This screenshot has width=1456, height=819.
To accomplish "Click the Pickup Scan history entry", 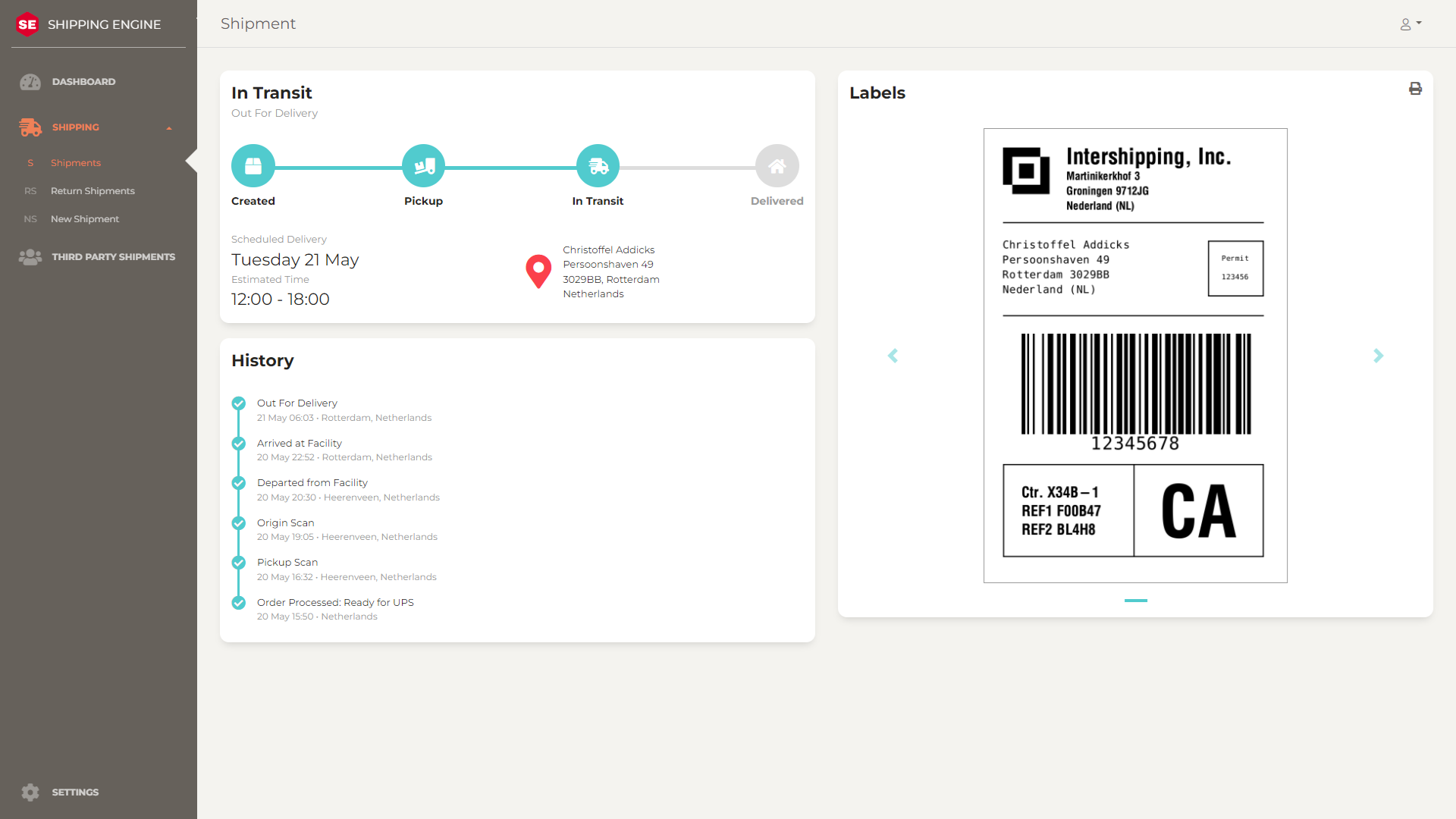I will pyautogui.click(x=287, y=563).
